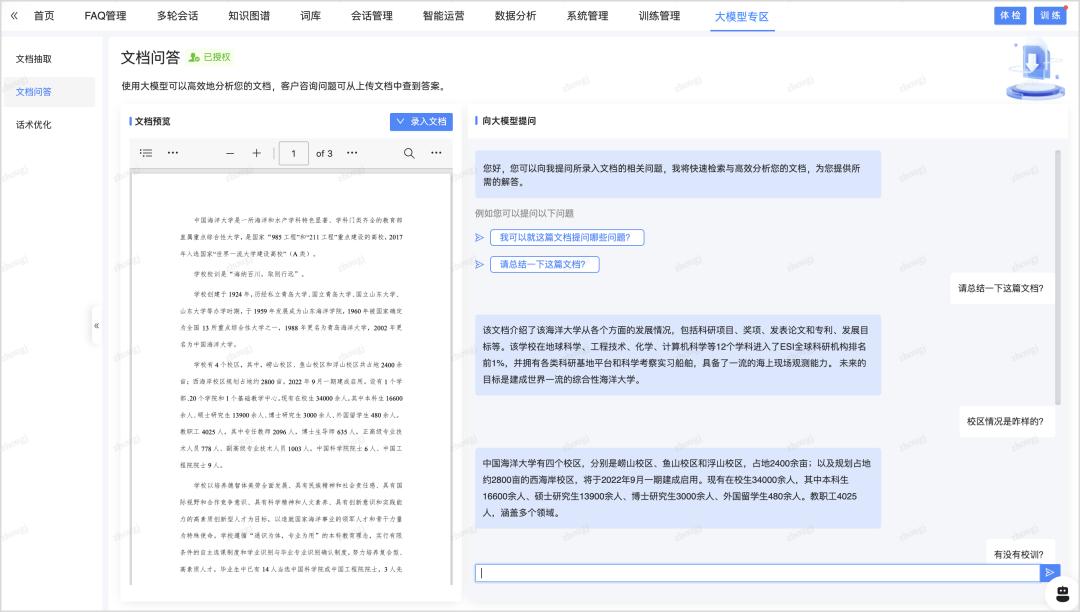Zoom in the document with plus icon
Viewport: 1080px width, 612px height.
pos(256,153)
